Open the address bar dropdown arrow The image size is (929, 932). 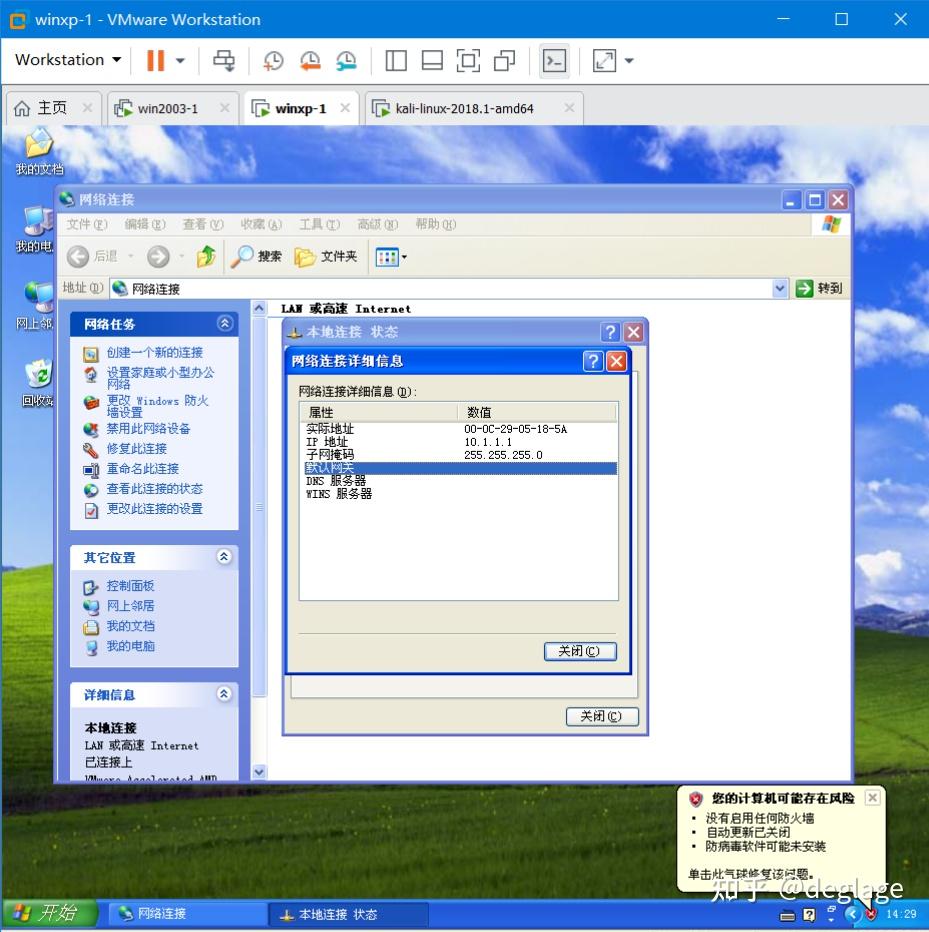tap(780, 288)
